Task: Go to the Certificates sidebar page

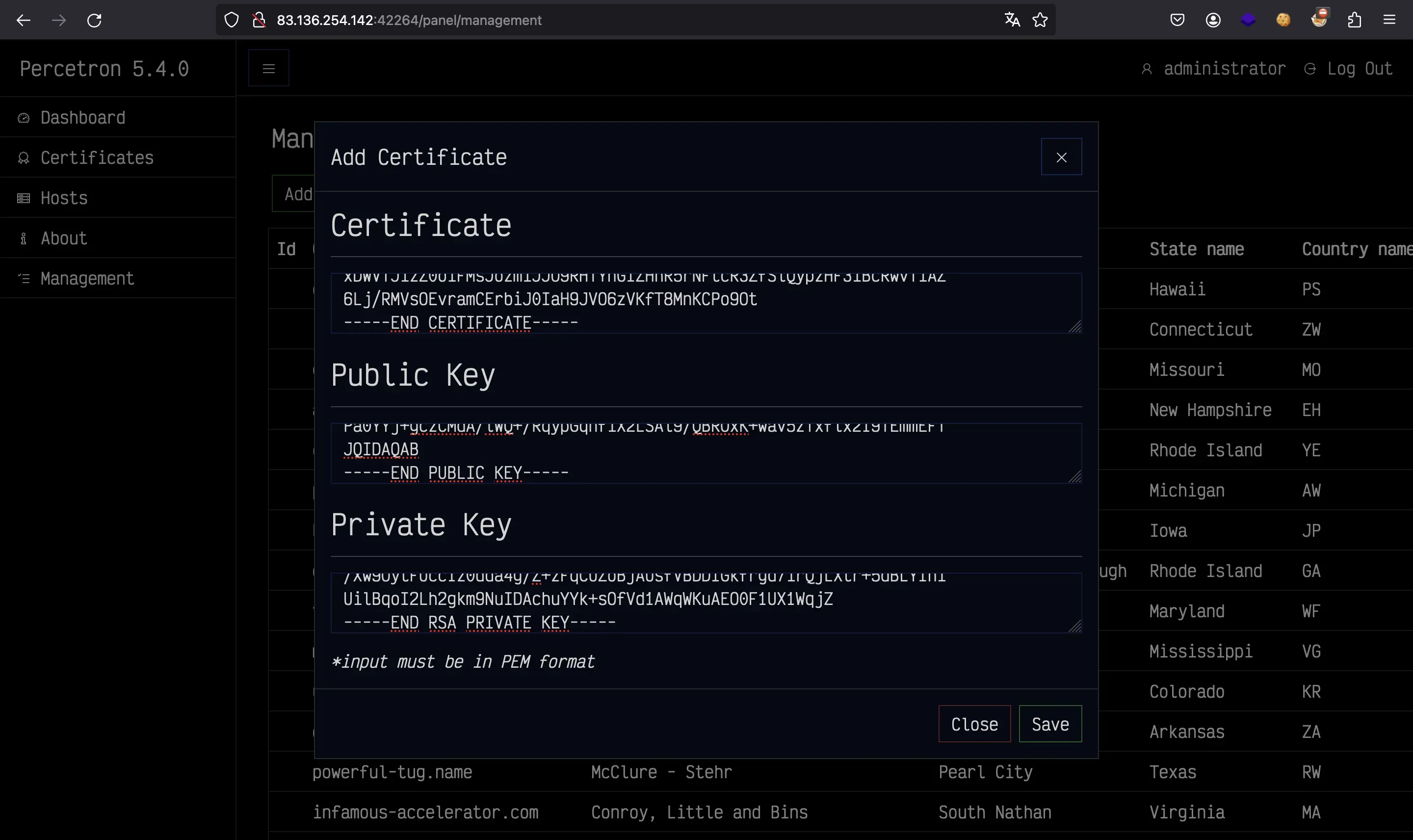Action: pos(97,158)
